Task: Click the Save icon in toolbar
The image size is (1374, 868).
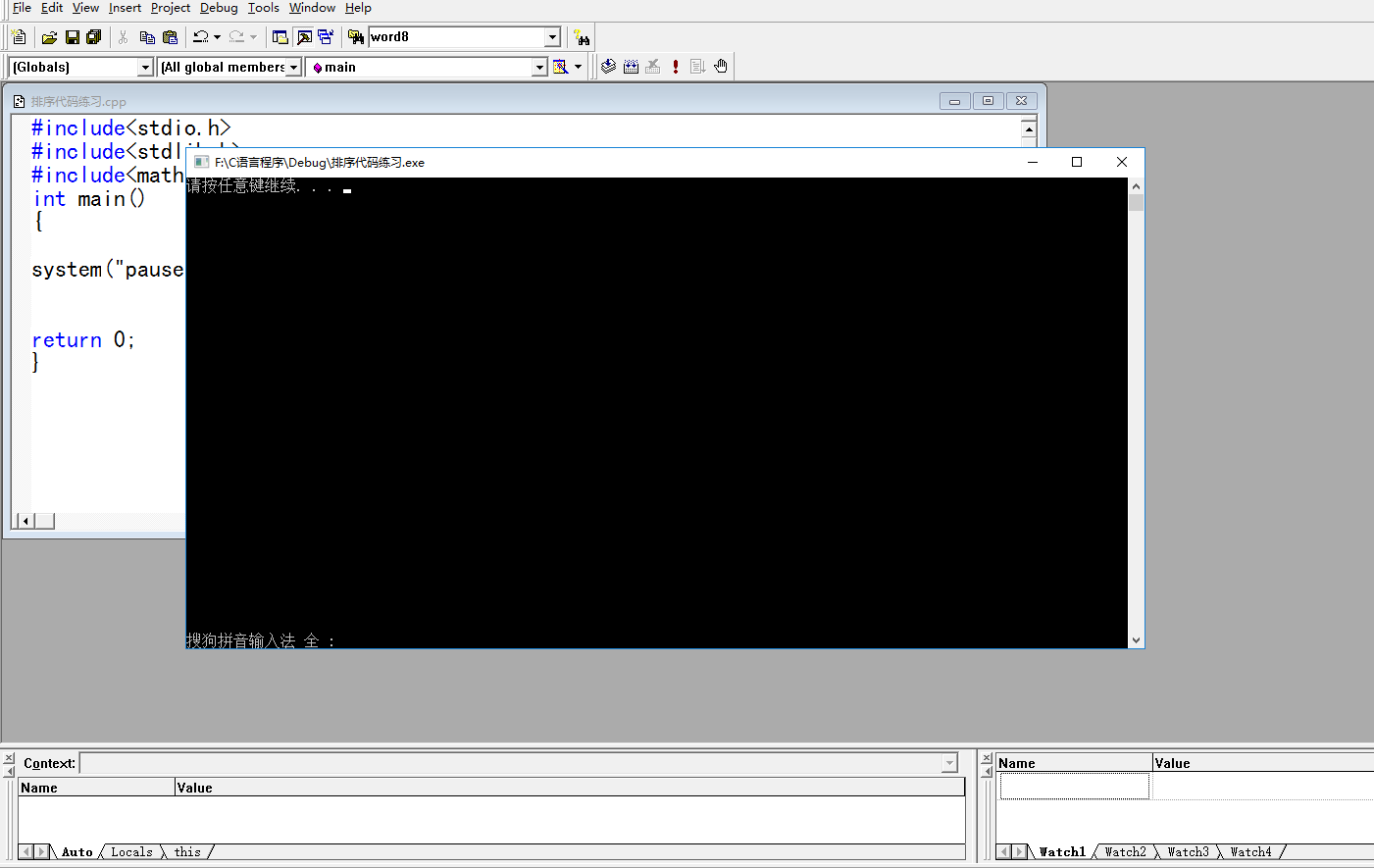Action: [x=72, y=37]
